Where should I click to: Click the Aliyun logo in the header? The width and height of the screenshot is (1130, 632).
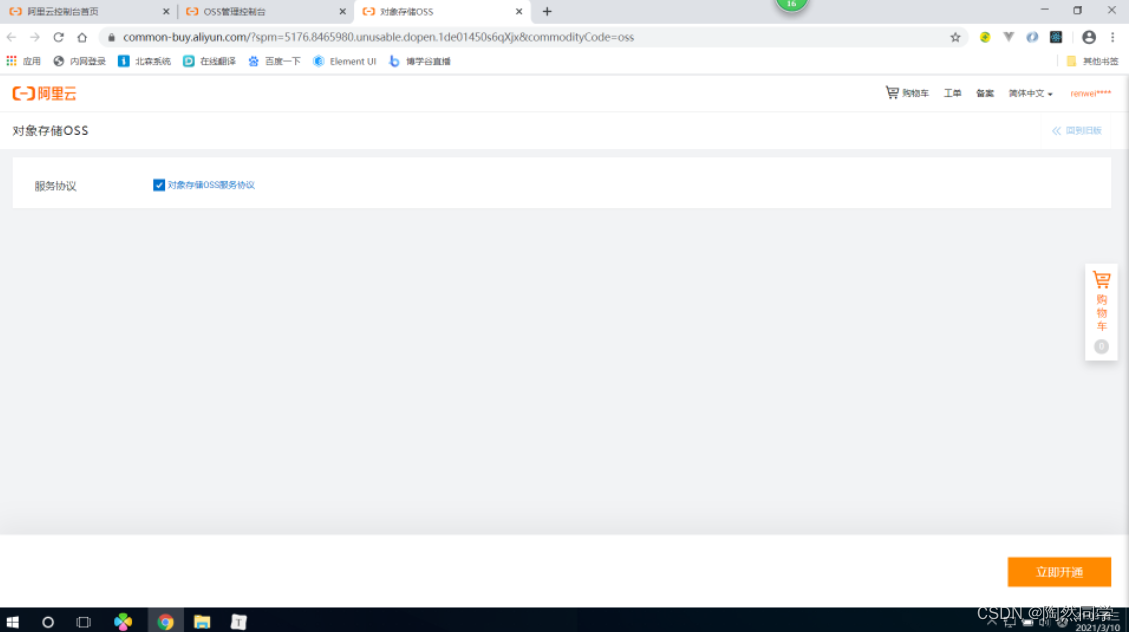(45, 94)
